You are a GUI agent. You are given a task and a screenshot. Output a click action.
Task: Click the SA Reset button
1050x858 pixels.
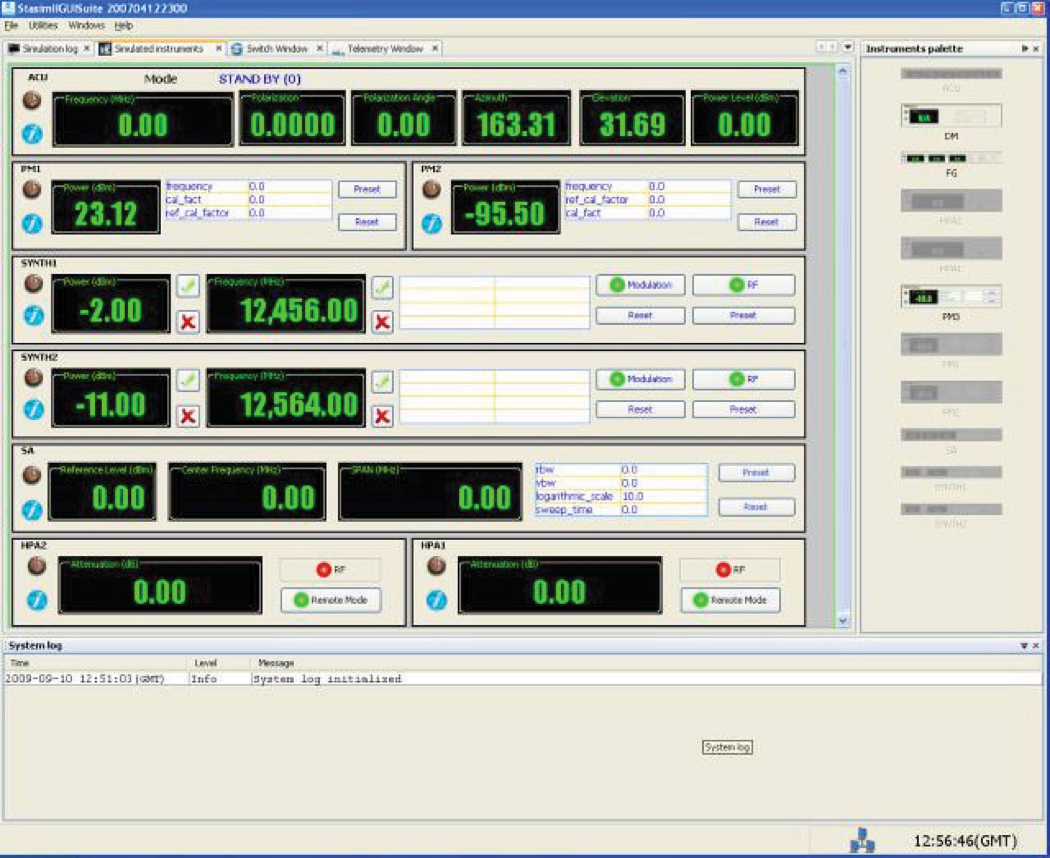click(x=756, y=507)
